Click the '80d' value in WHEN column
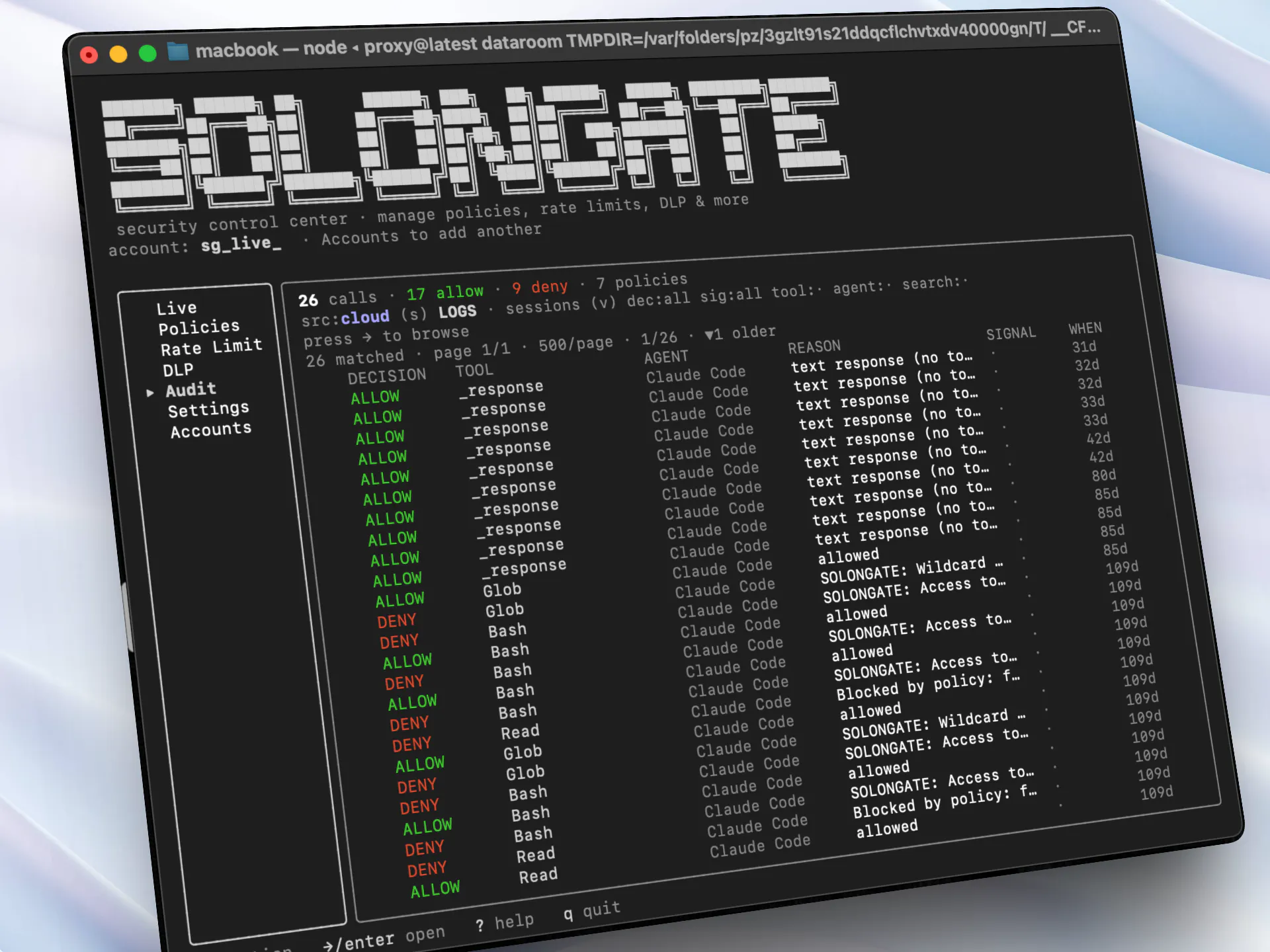This screenshot has height=952, width=1270. click(1104, 475)
